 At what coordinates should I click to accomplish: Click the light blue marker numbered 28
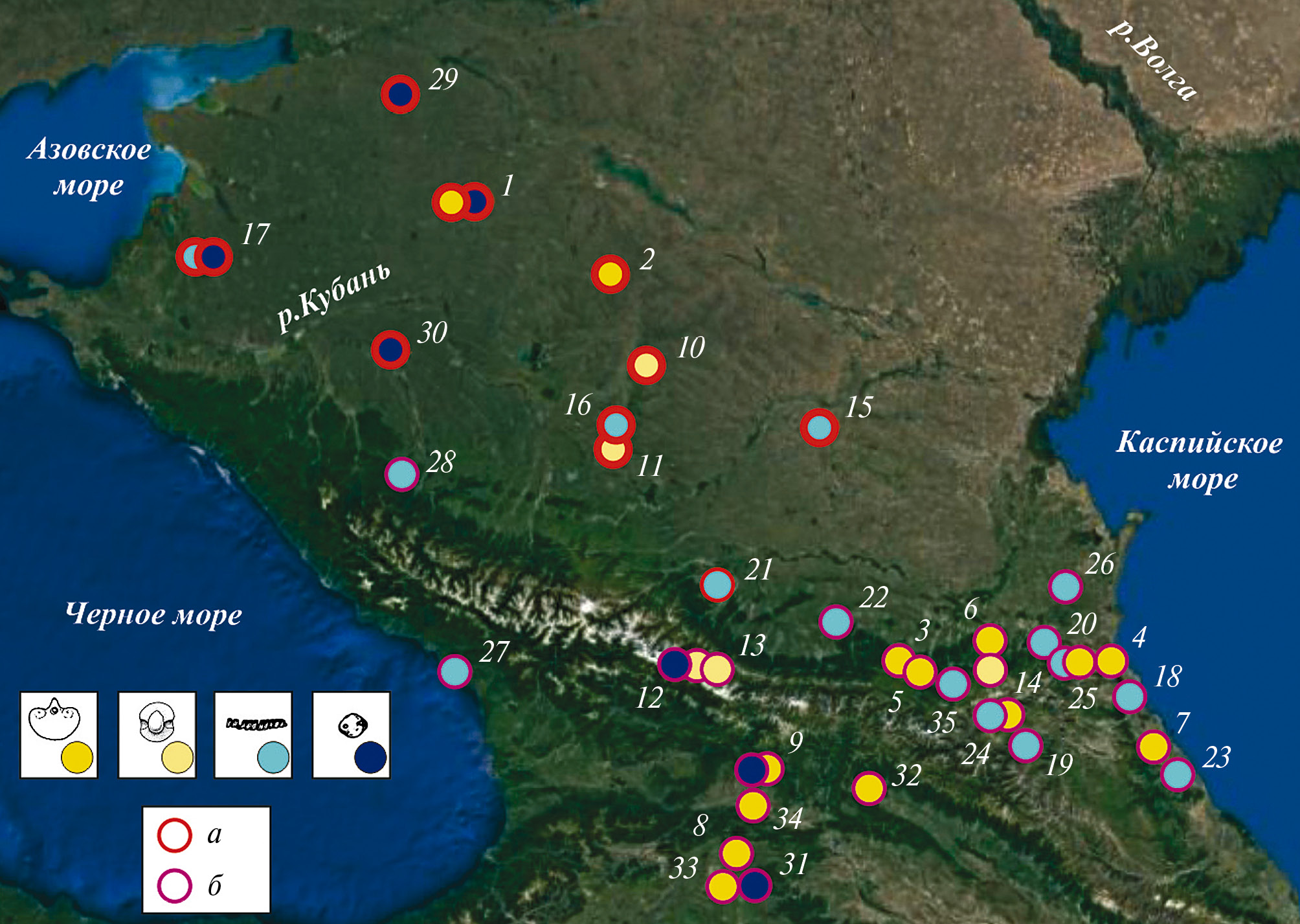click(x=401, y=474)
